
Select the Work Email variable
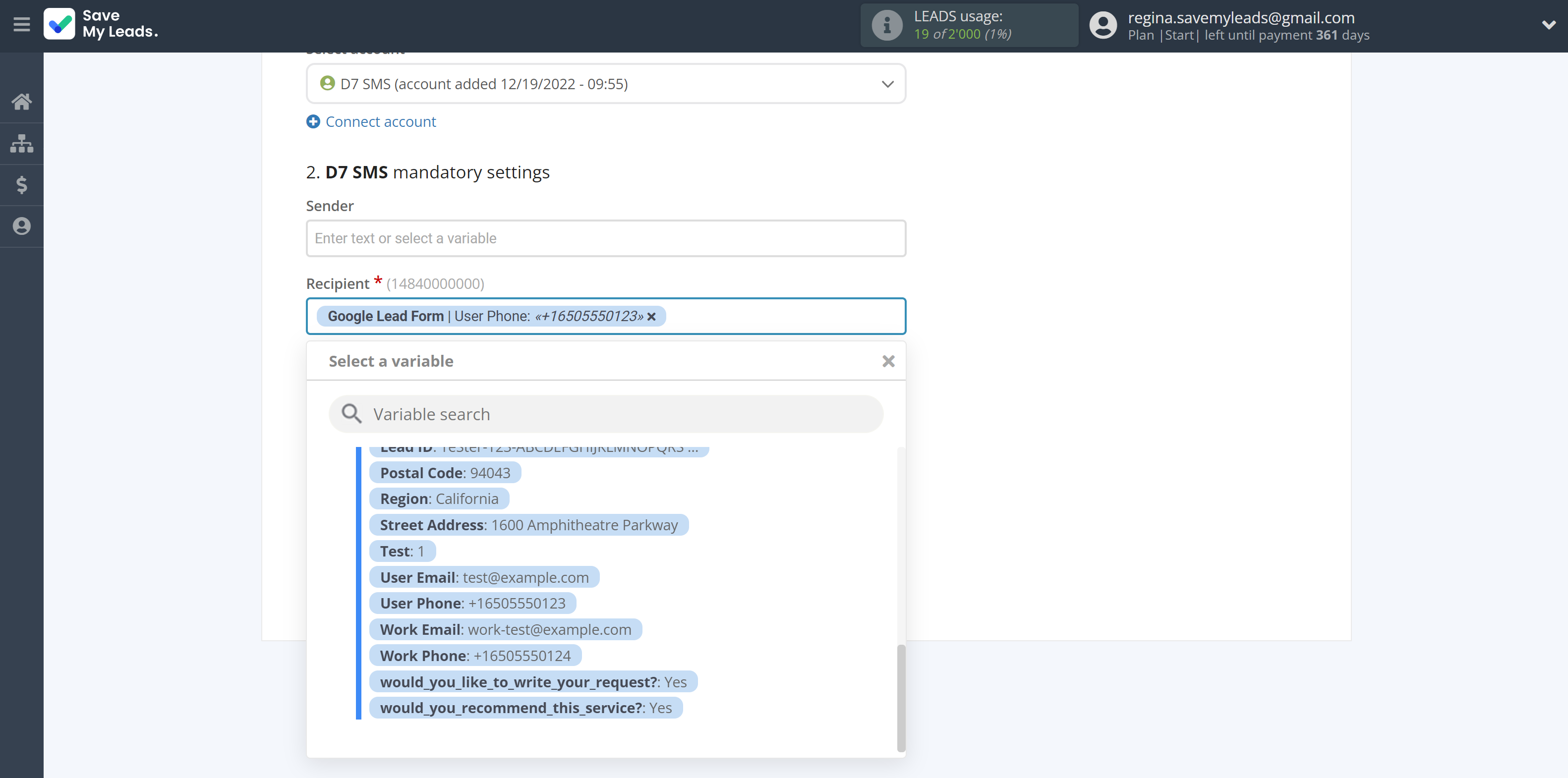505,629
